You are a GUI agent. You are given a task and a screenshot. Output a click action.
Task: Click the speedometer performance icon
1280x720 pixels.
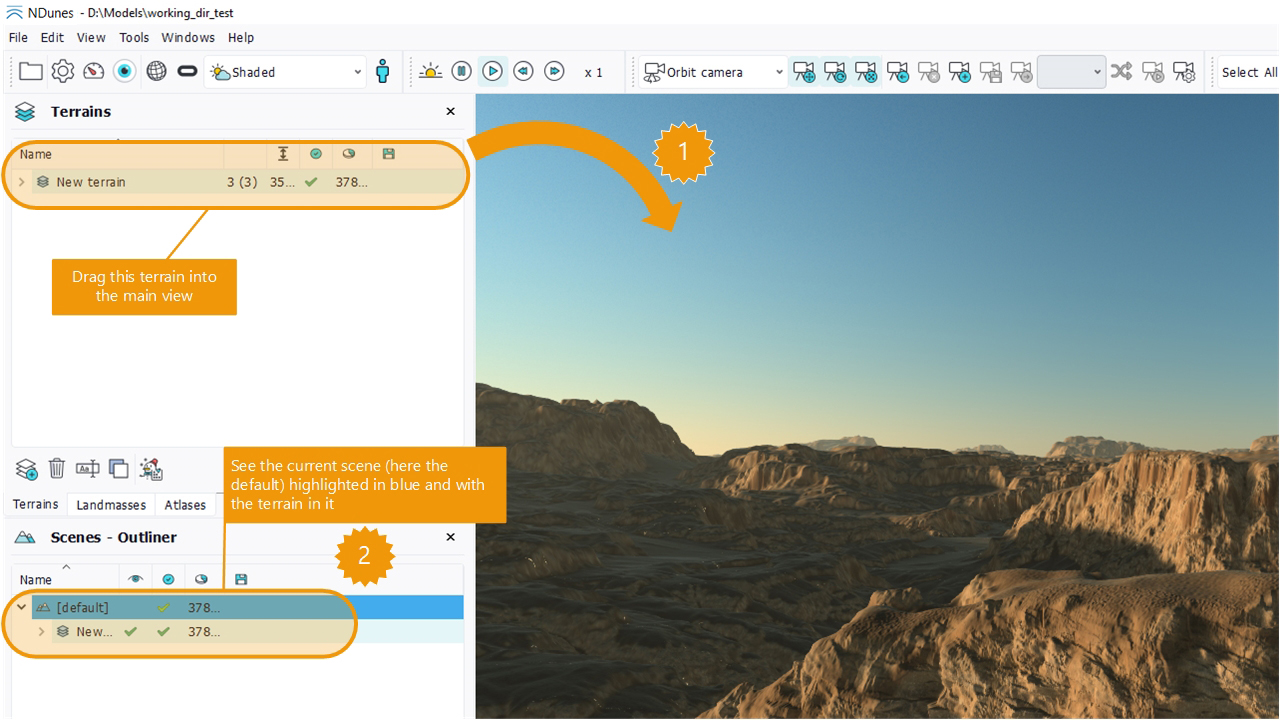[x=94, y=72]
